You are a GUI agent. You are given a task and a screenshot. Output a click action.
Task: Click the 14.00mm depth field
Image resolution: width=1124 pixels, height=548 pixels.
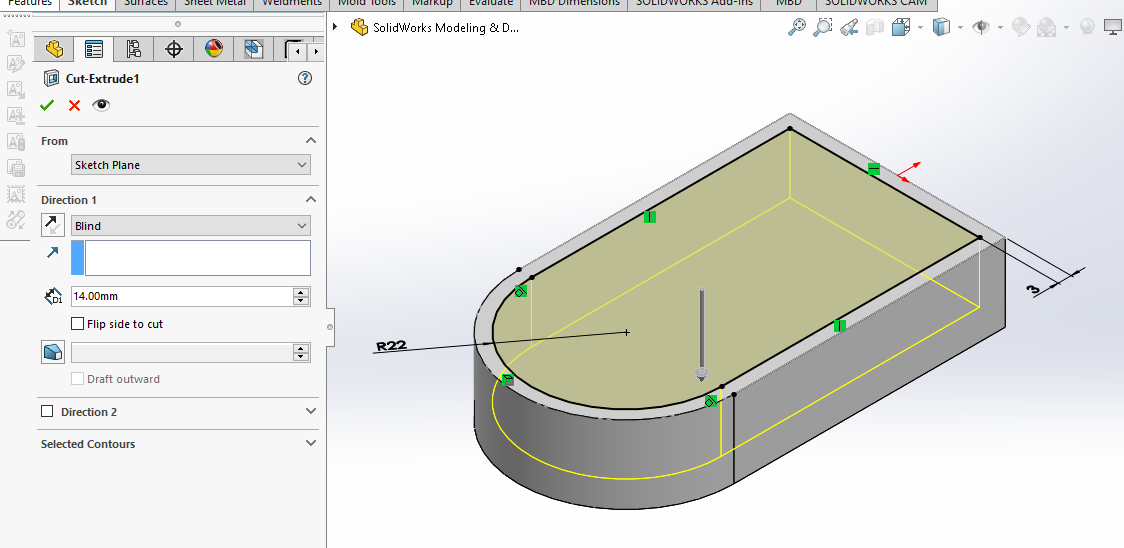click(x=180, y=296)
